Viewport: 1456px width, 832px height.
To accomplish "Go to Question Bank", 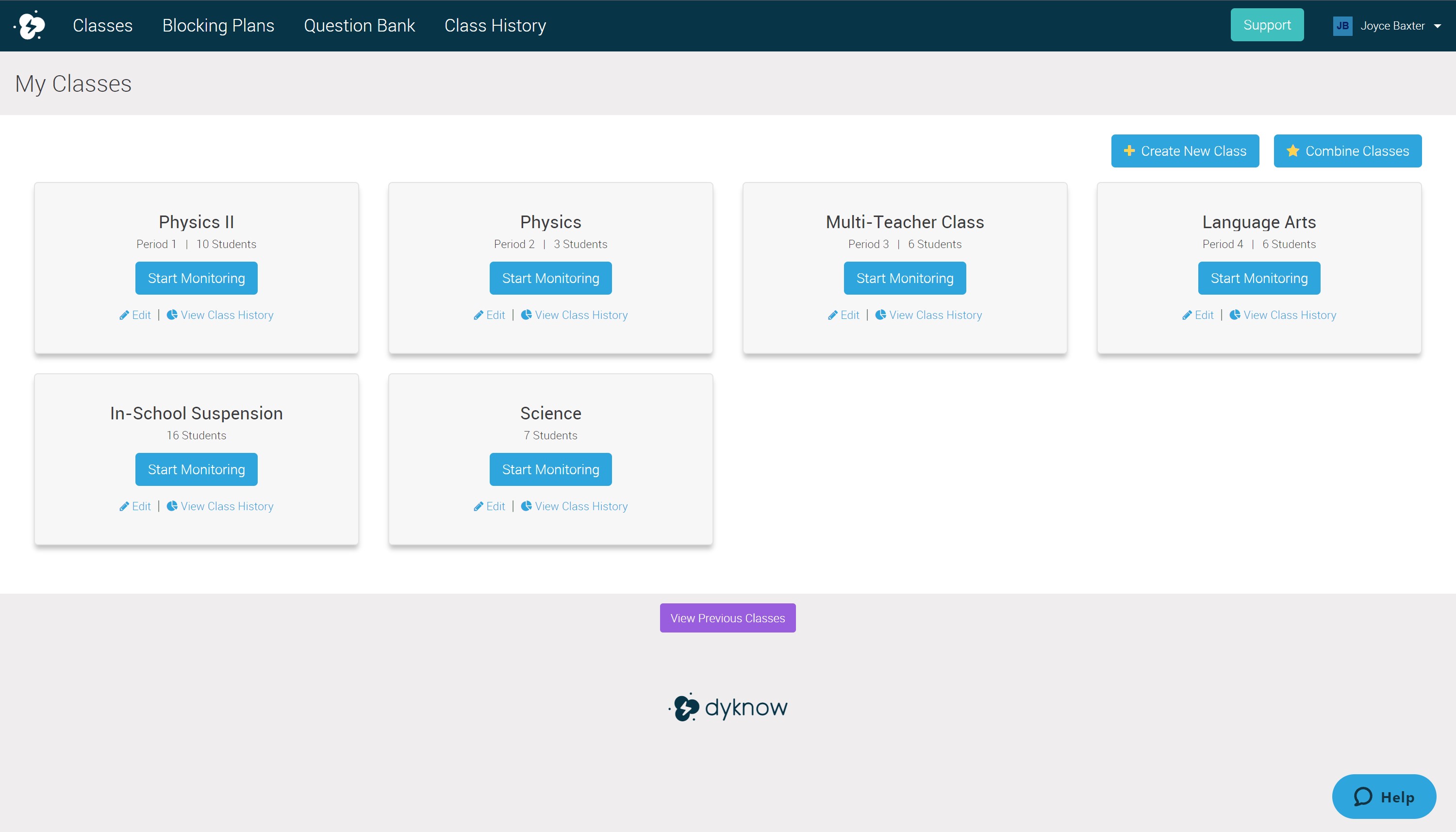I will click(359, 26).
